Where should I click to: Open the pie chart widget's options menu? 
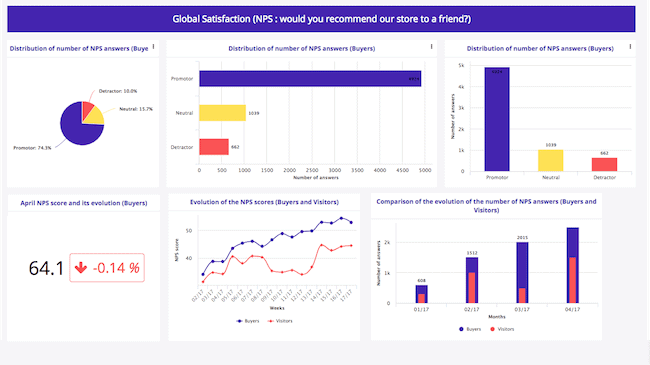(x=154, y=47)
